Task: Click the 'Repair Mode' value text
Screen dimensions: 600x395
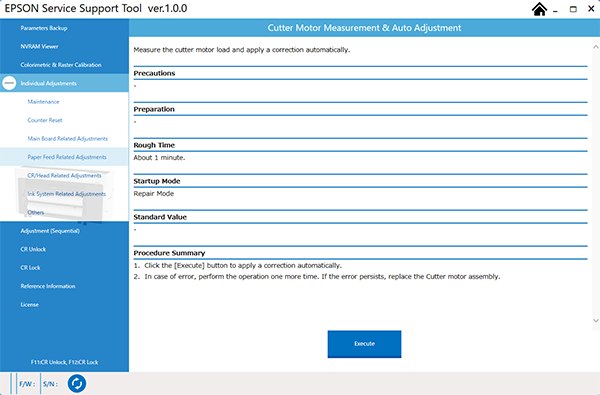Action: point(154,194)
